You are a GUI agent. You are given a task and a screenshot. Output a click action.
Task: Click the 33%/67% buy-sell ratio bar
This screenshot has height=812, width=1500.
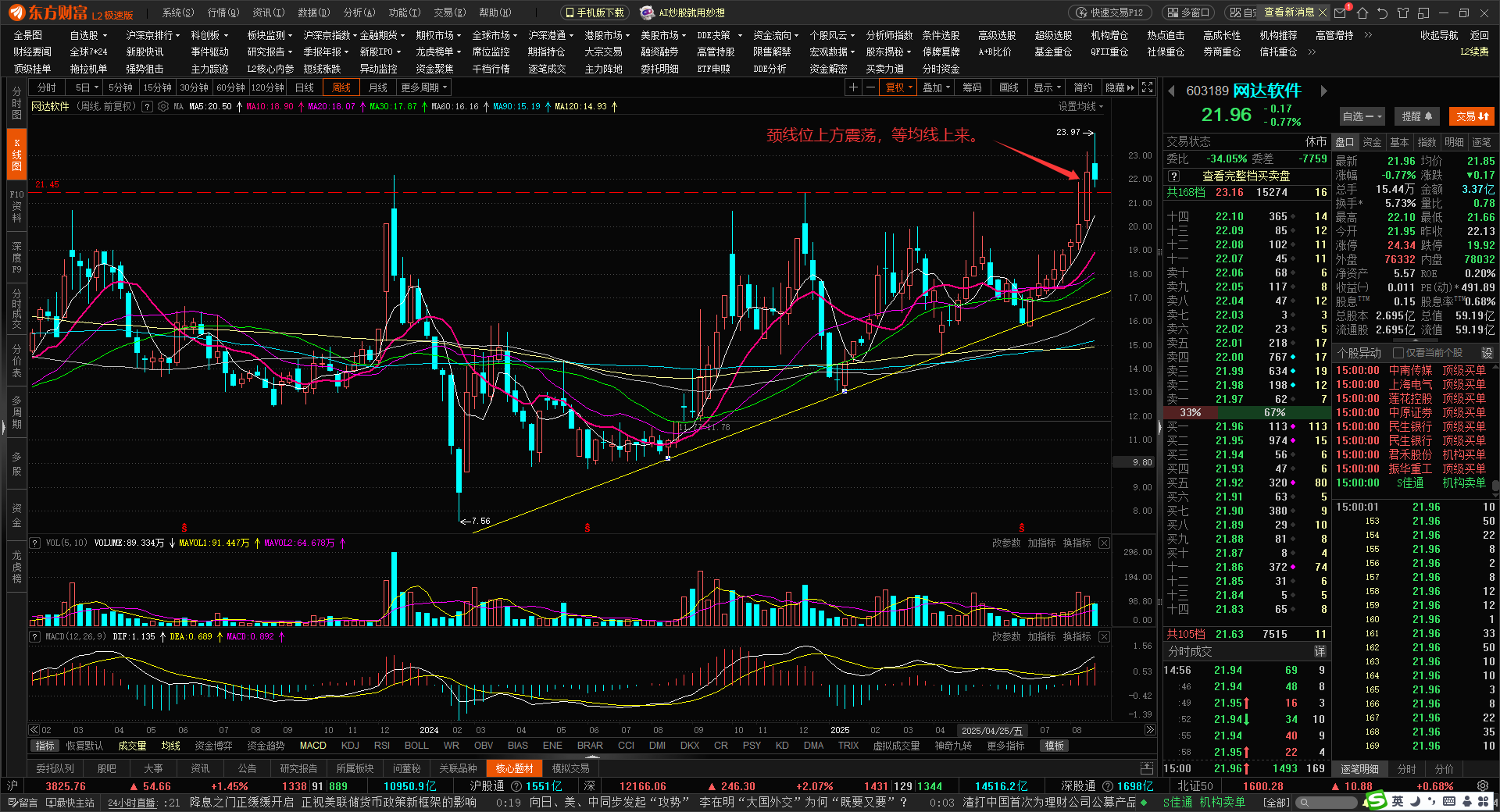[1246, 412]
